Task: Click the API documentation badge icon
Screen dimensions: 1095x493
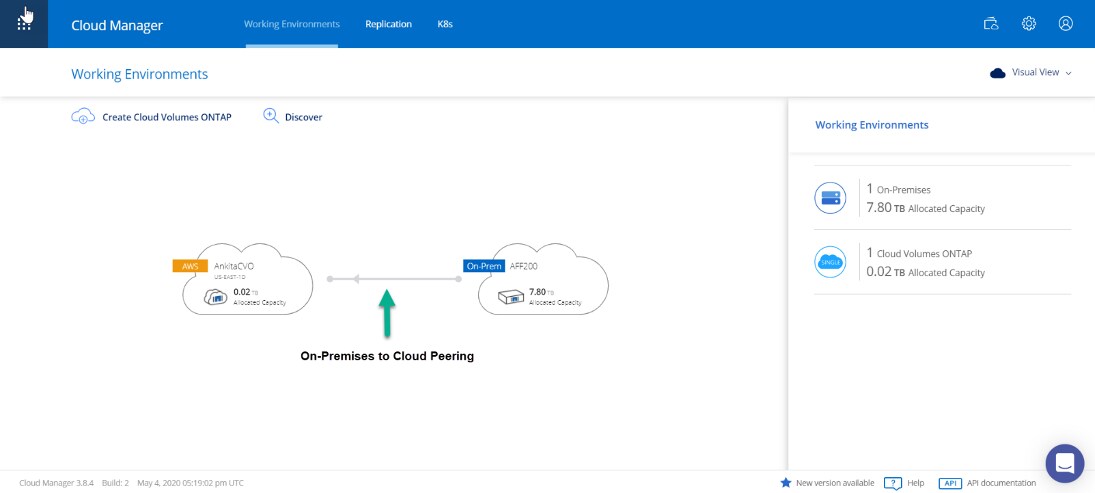Action: point(950,483)
